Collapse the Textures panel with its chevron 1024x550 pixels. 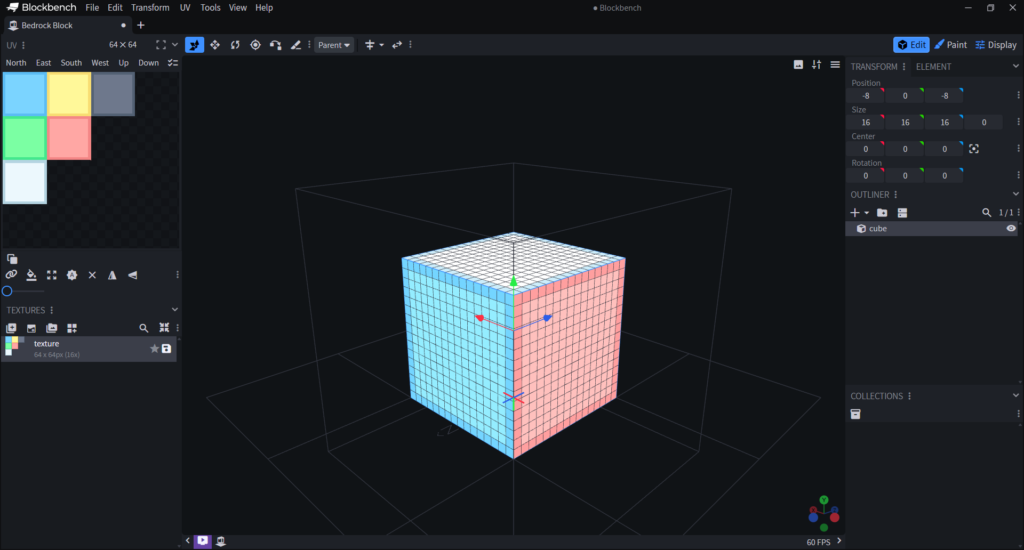click(175, 310)
